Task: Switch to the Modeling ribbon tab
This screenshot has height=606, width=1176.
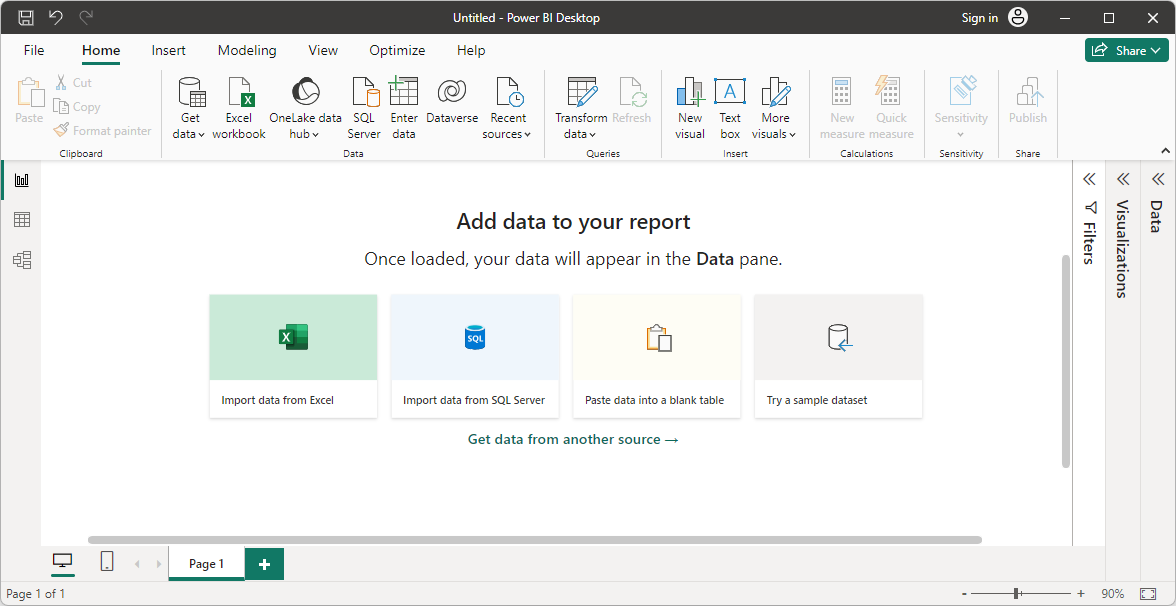Action: coord(247,50)
